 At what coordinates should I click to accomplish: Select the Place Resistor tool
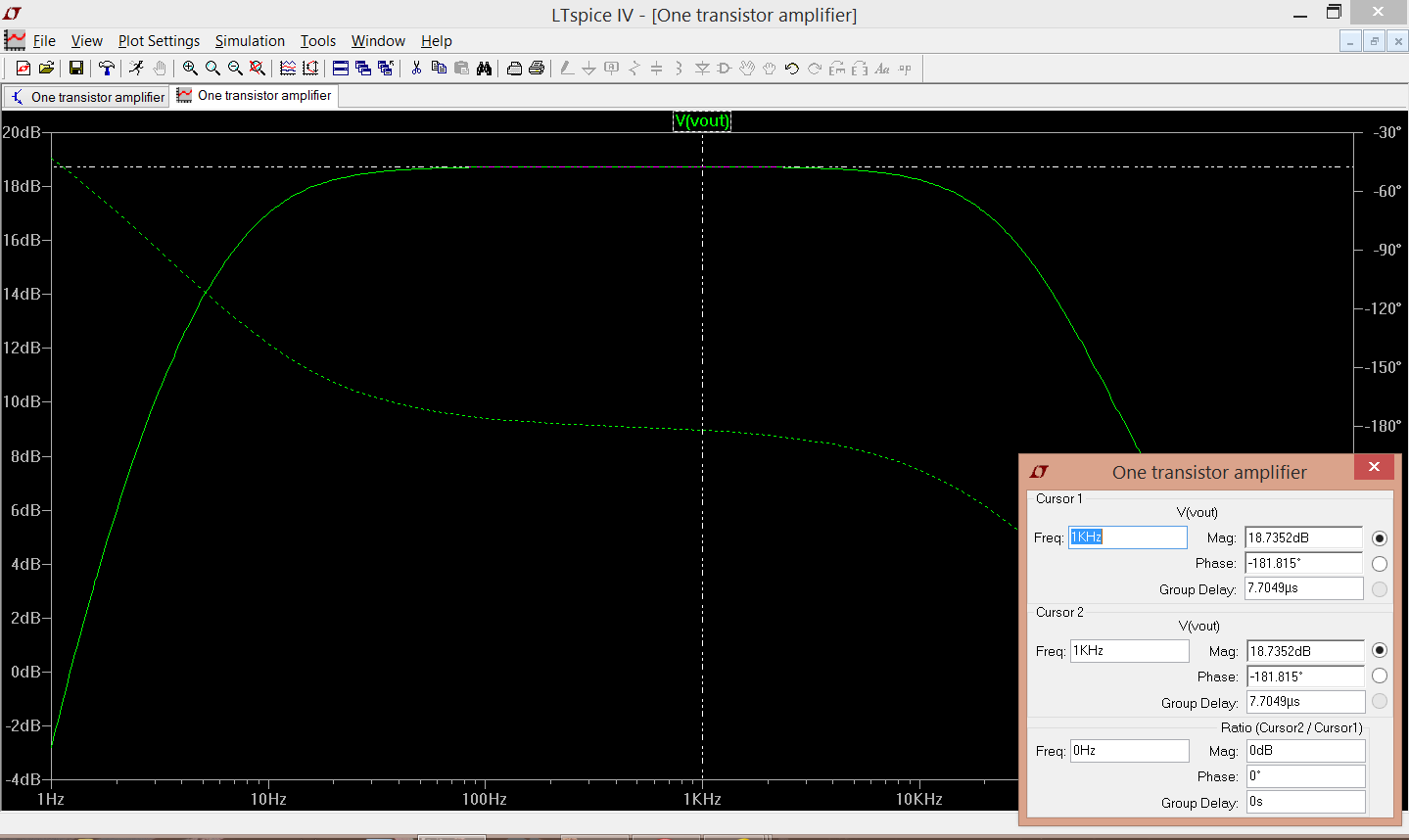634,68
